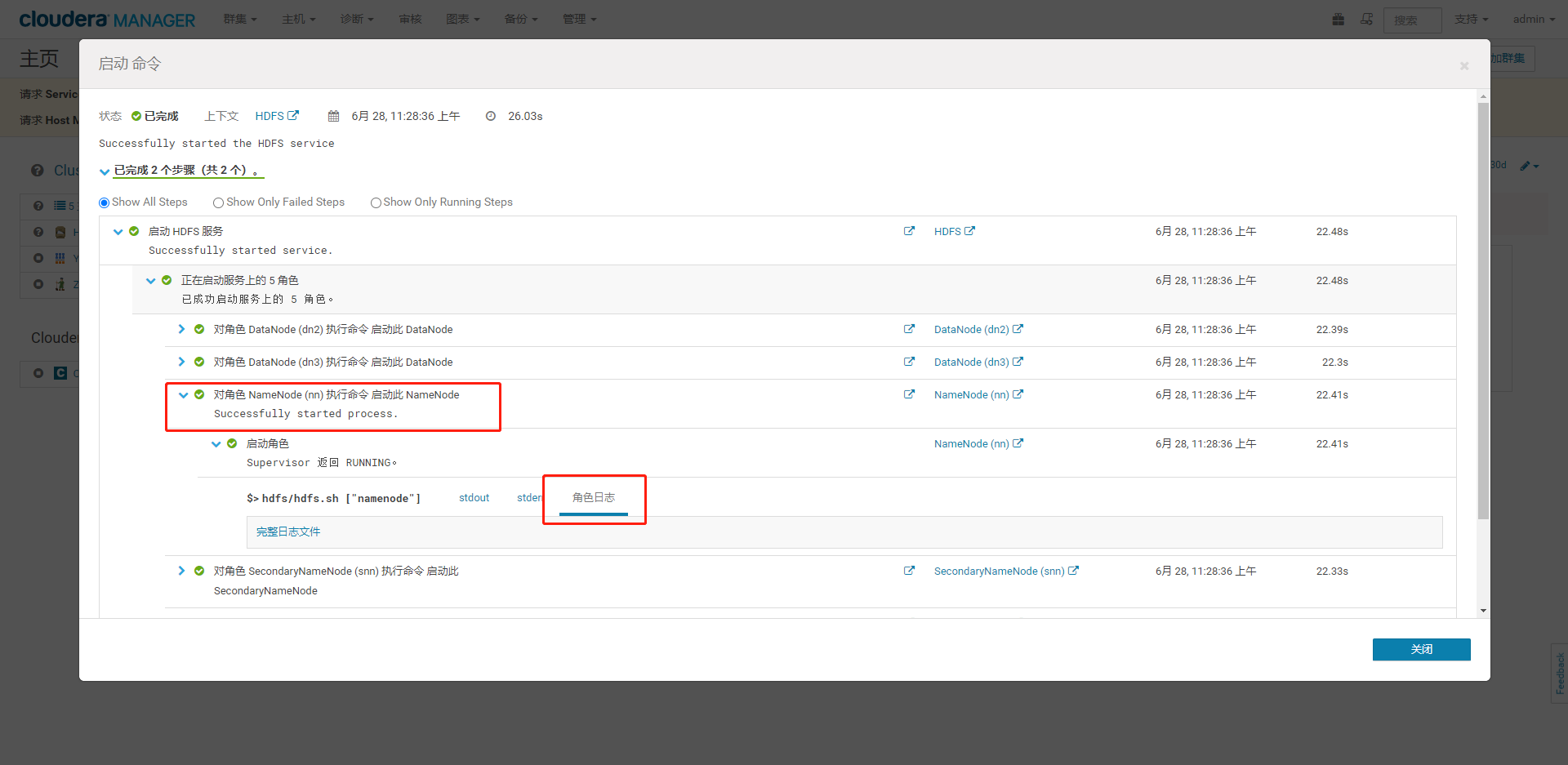Viewport: 1568px width, 765px height.
Task: Click the green 已完成 status check icon
Action: pos(136,116)
